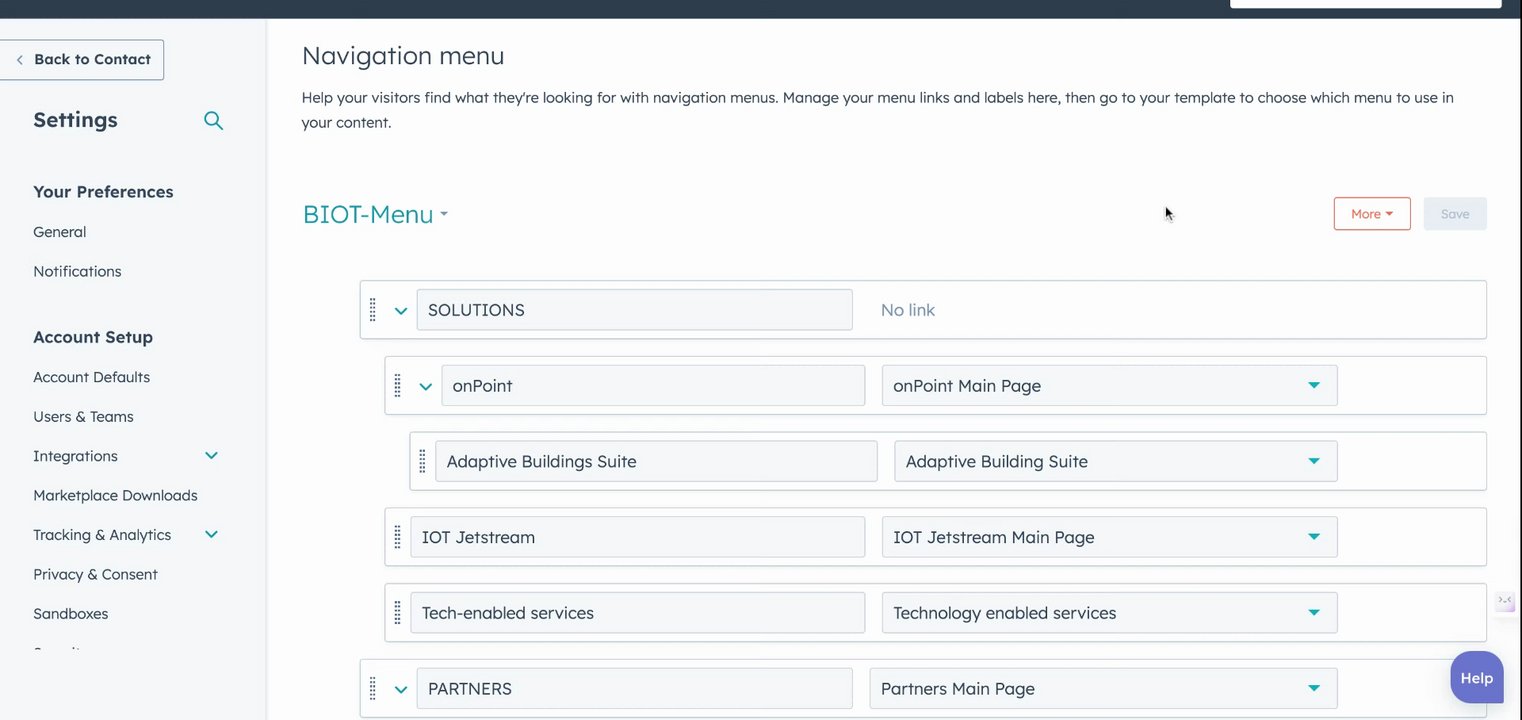Click the No link text beside SOLUTIONS

(908, 310)
